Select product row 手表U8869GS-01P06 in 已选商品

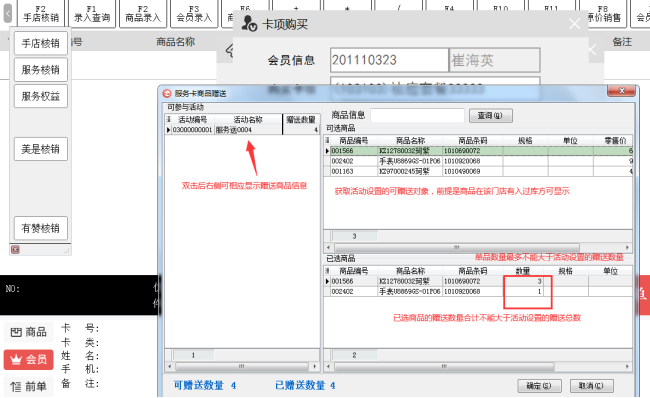478,291
